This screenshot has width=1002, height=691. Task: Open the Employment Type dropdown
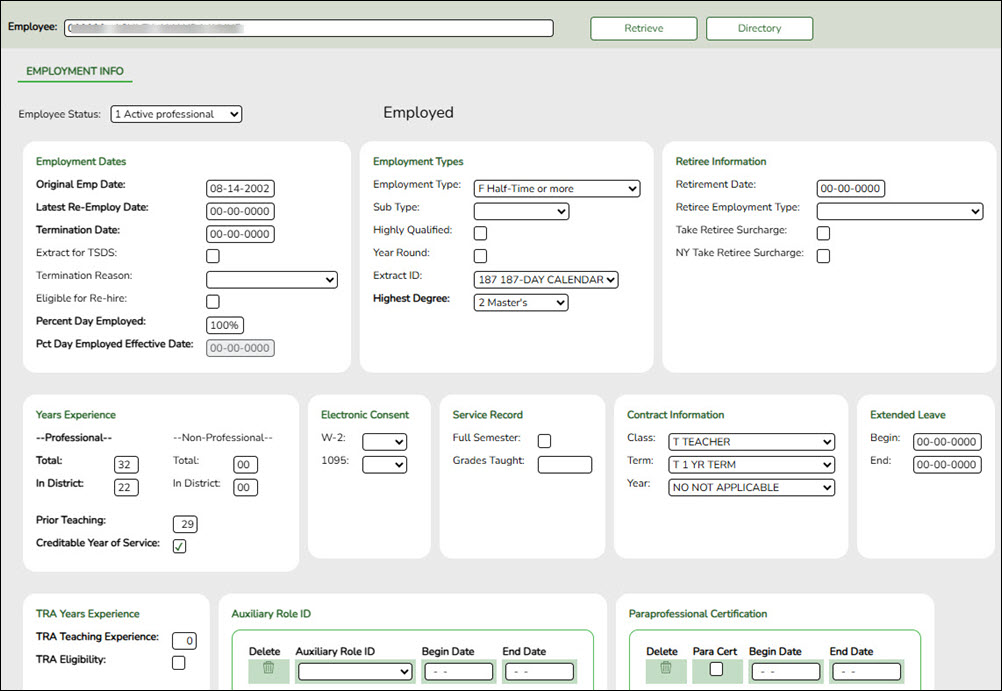pyautogui.click(x=556, y=188)
